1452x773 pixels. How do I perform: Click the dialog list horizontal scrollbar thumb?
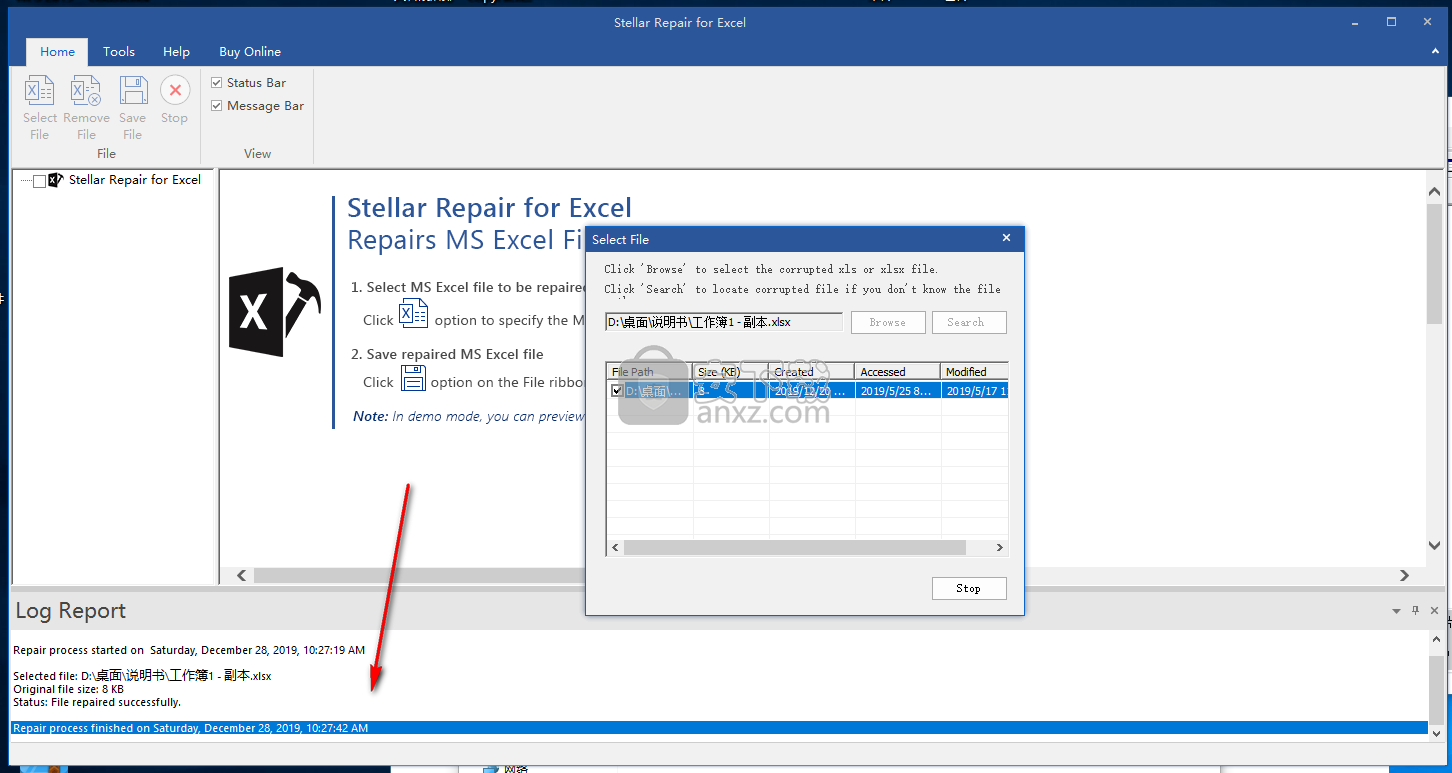pos(795,548)
